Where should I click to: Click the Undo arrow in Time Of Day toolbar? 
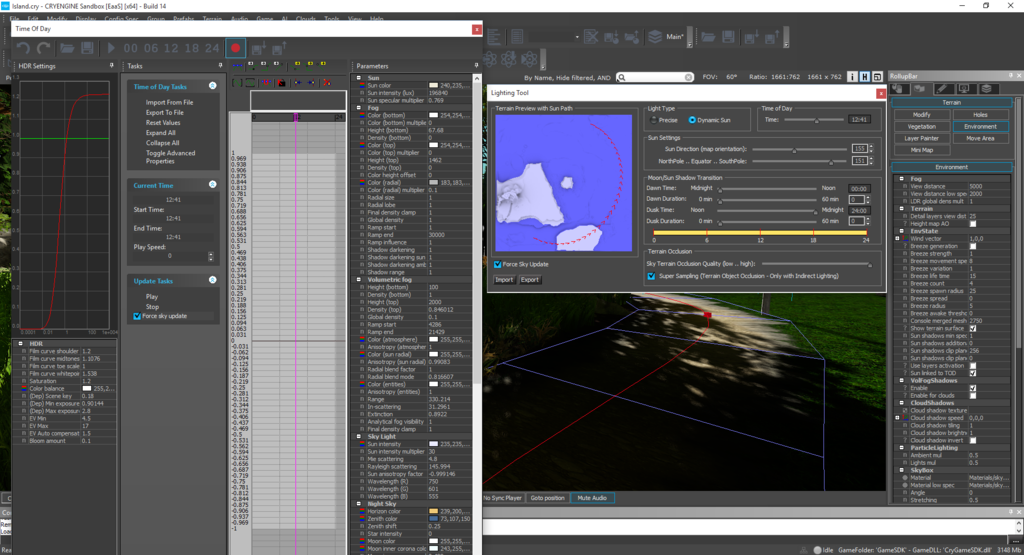pyautogui.click(x=23, y=47)
